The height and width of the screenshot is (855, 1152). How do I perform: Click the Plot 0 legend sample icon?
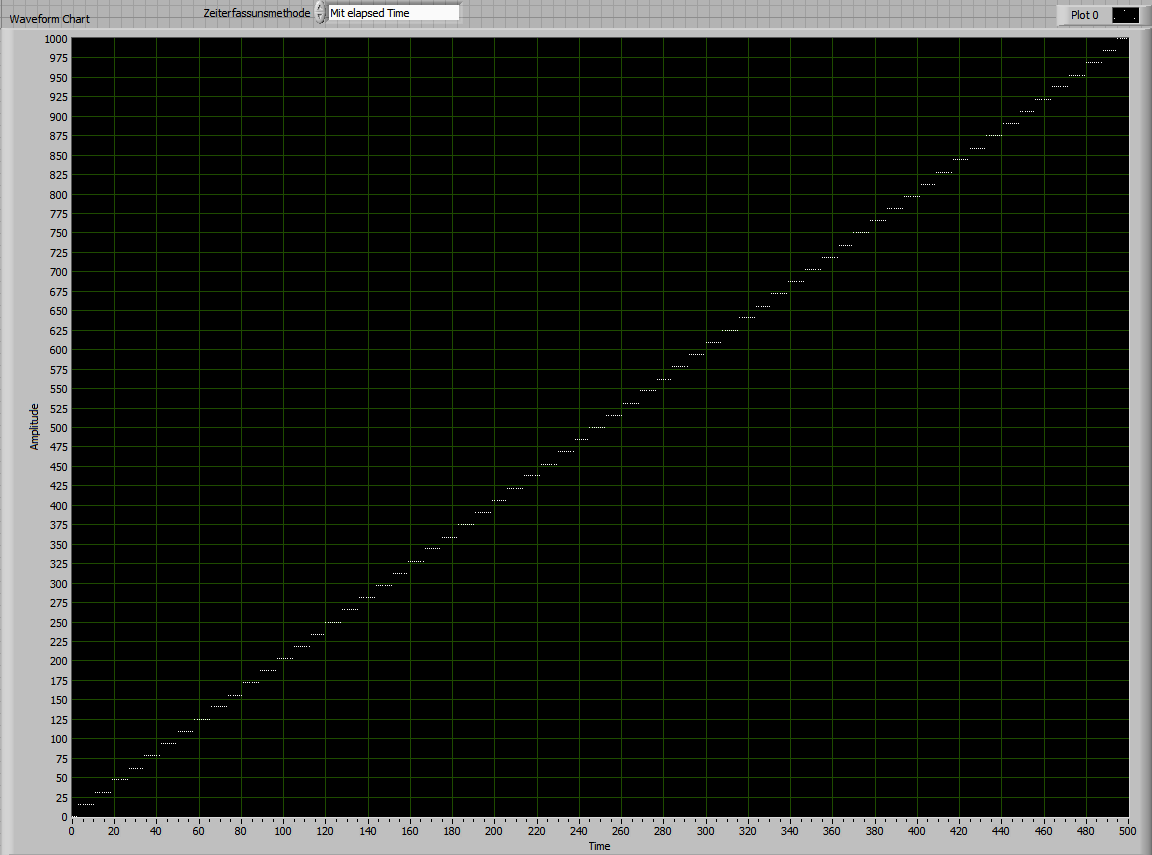point(1125,15)
